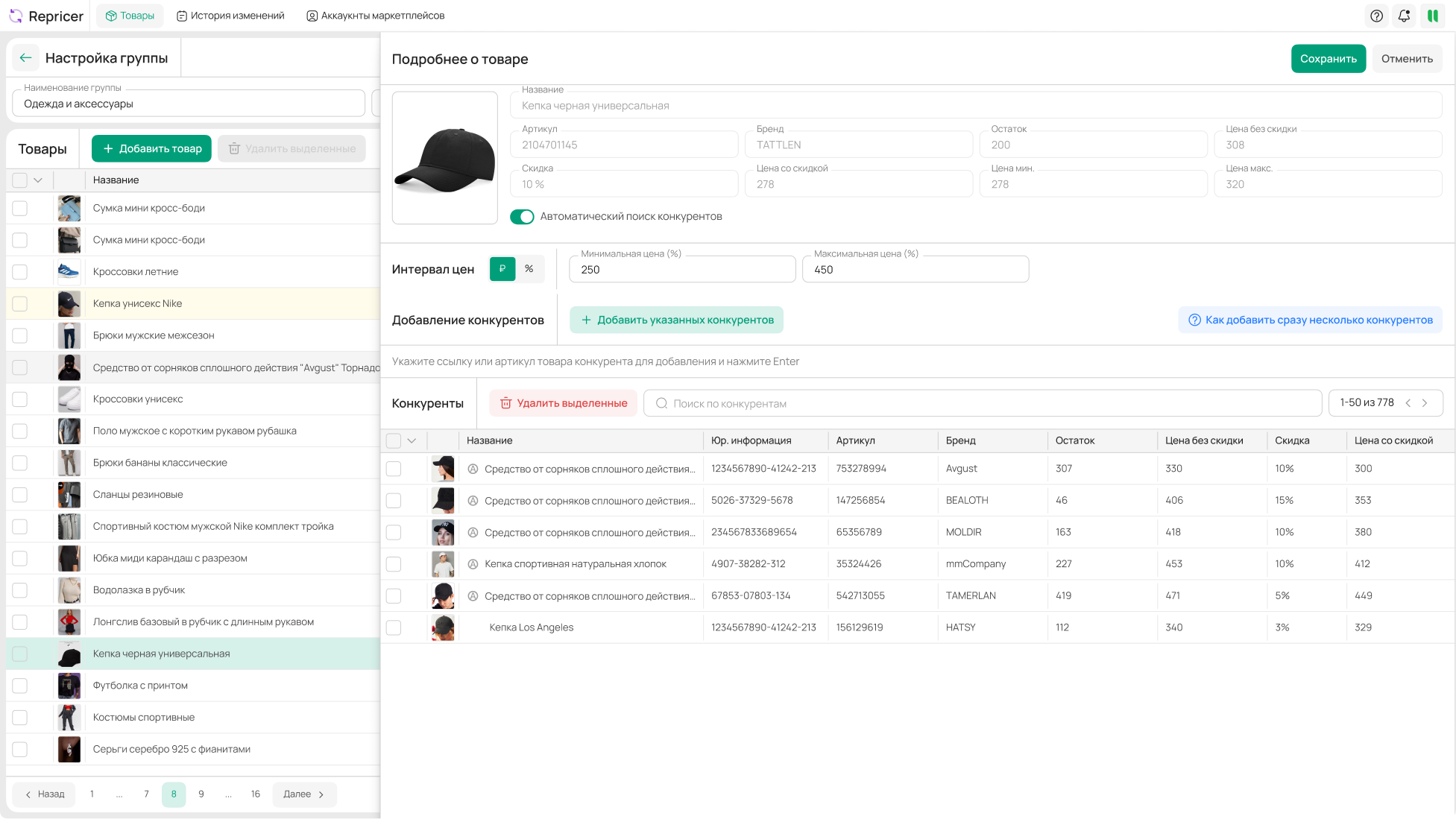1456x819 pixels.
Task: Click the back arrow next to Настройка группы
Action: [x=26, y=58]
